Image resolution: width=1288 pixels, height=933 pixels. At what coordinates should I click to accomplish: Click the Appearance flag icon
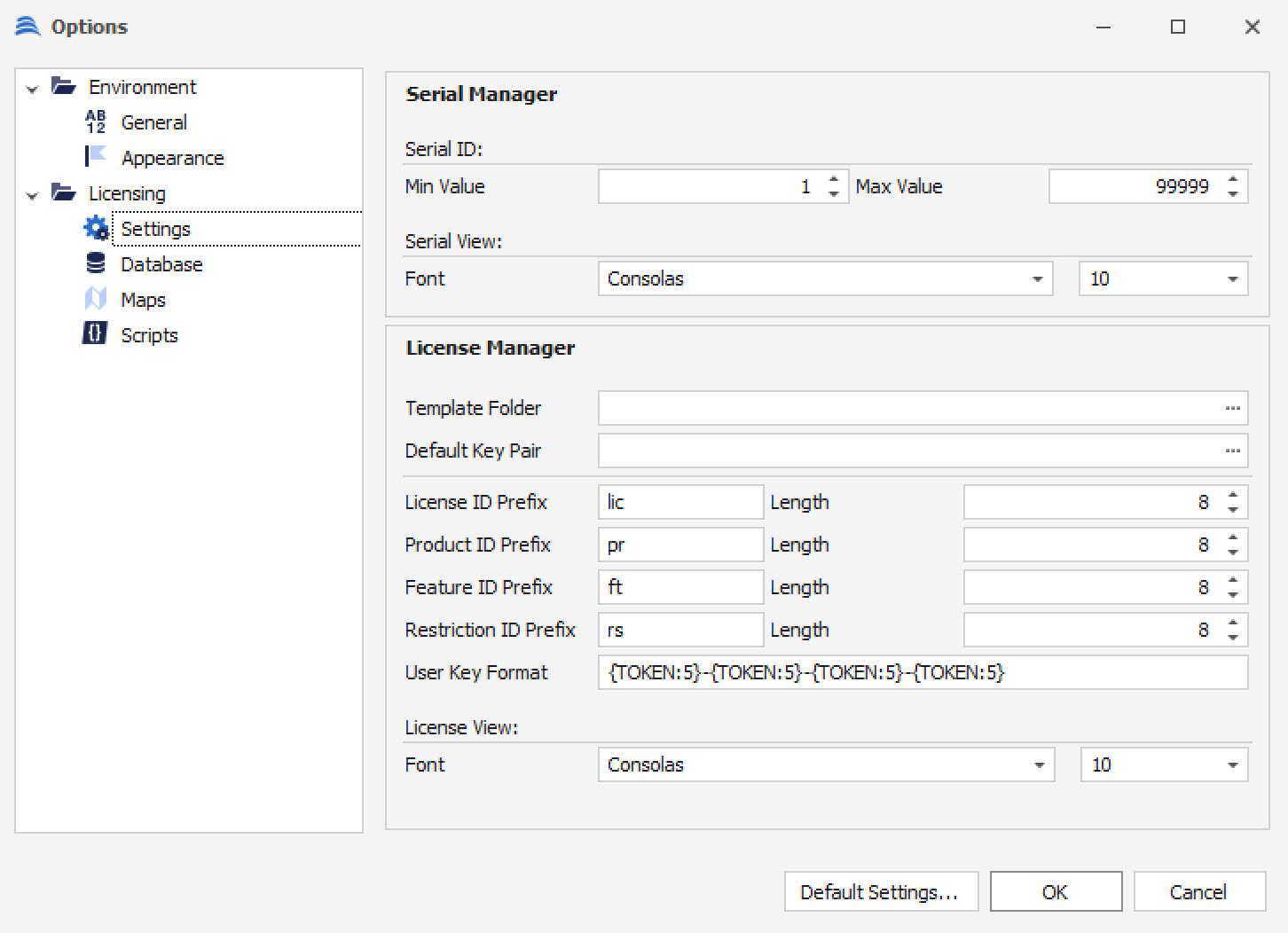tap(96, 157)
